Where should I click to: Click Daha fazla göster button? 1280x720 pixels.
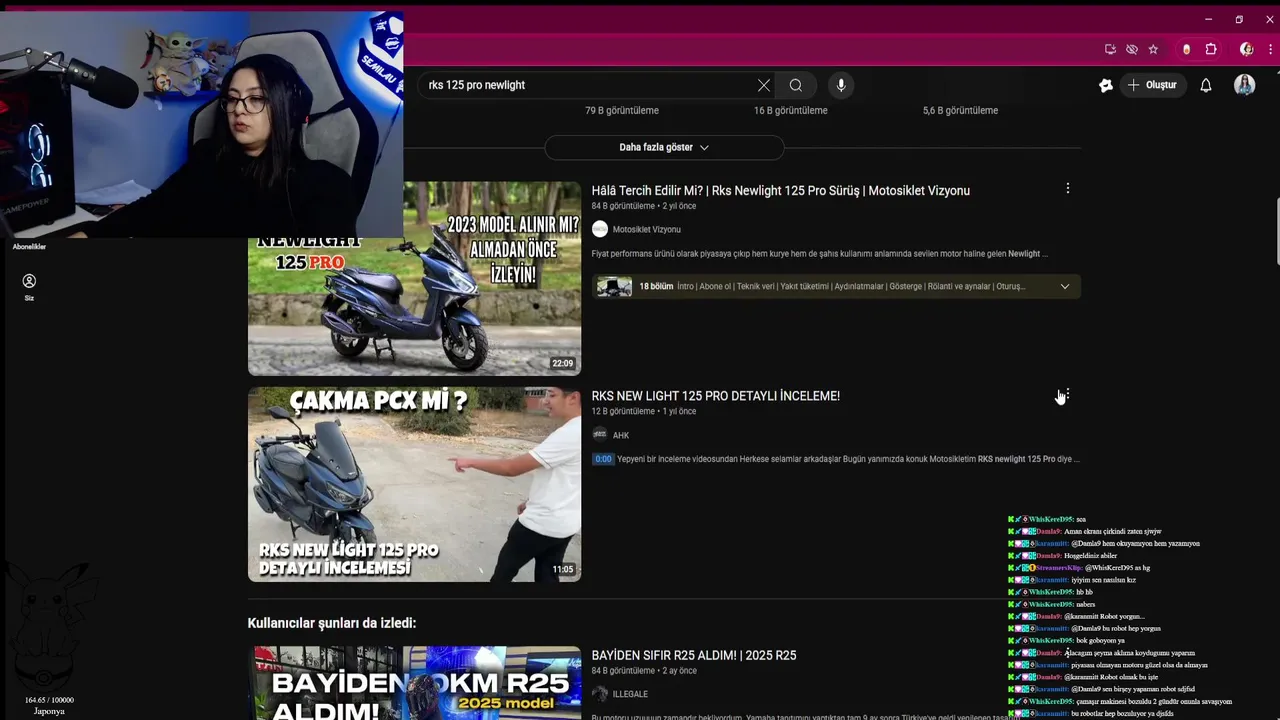[x=664, y=147]
